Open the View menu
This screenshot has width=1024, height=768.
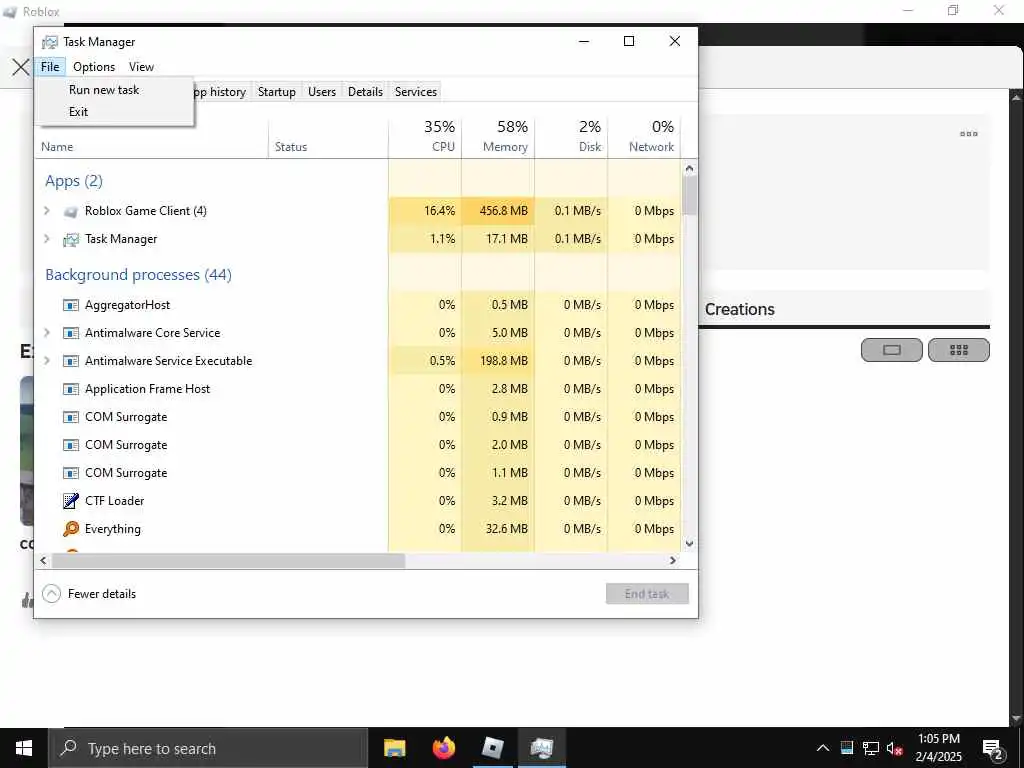141,67
